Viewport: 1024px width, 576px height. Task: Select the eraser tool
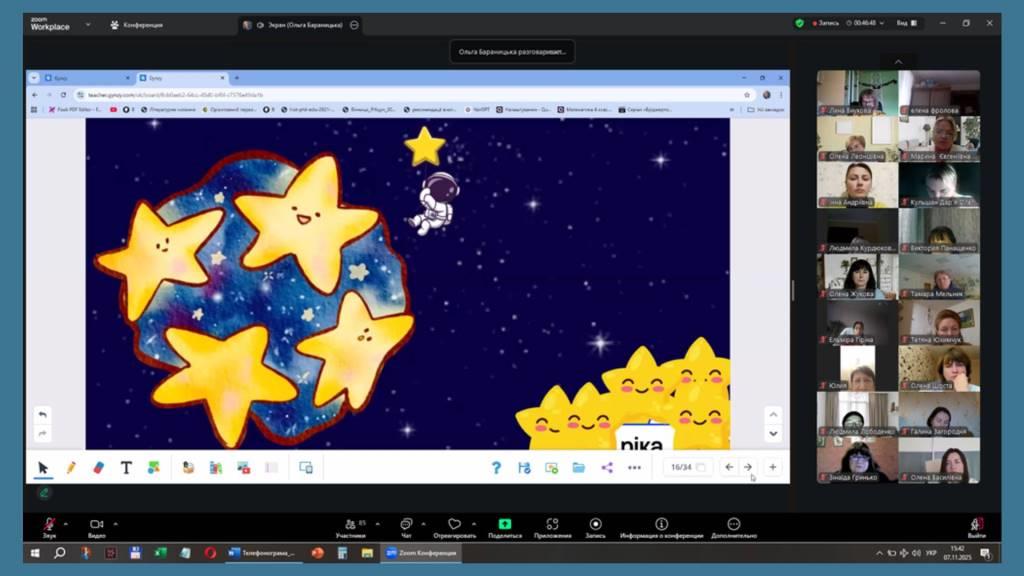[x=98, y=467]
